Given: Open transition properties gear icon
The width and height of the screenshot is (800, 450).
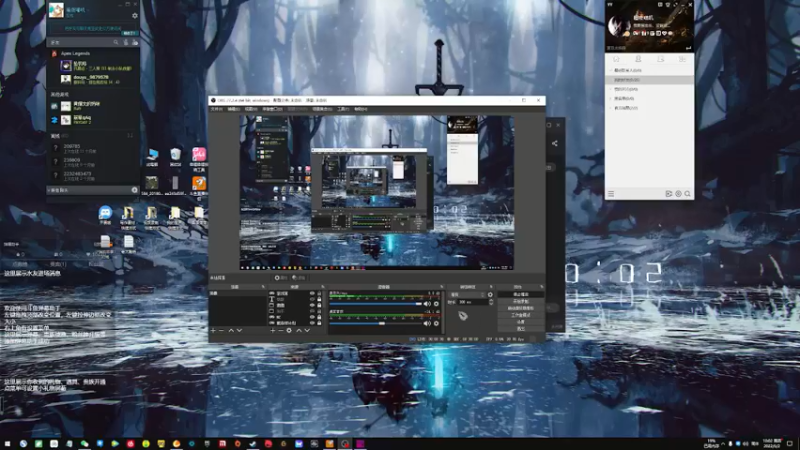Looking at the screenshot, I should [490, 294].
